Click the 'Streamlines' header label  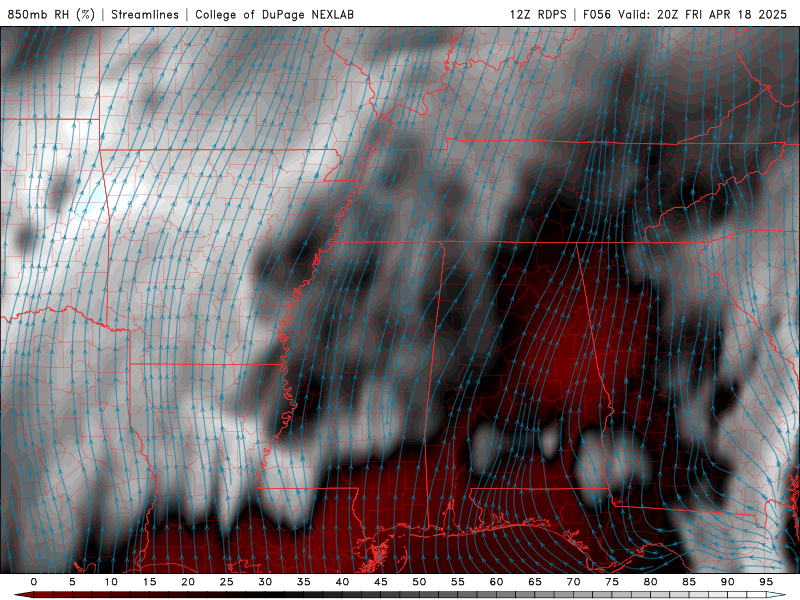pyautogui.click(x=145, y=14)
